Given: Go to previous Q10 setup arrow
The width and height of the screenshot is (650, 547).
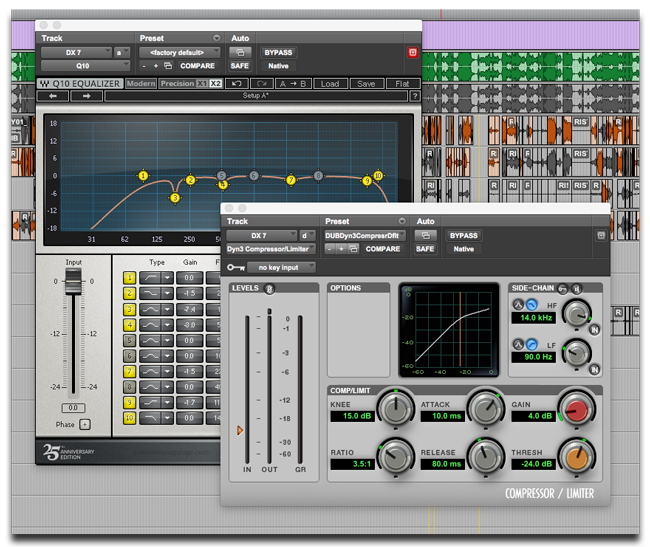Looking at the screenshot, I should pos(53,96).
